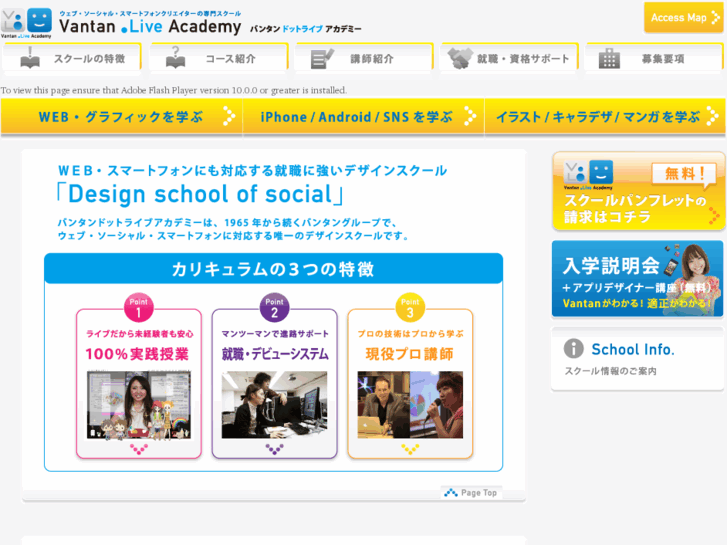Open 募集要項 menu tab

pyautogui.click(x=654, y=58)
